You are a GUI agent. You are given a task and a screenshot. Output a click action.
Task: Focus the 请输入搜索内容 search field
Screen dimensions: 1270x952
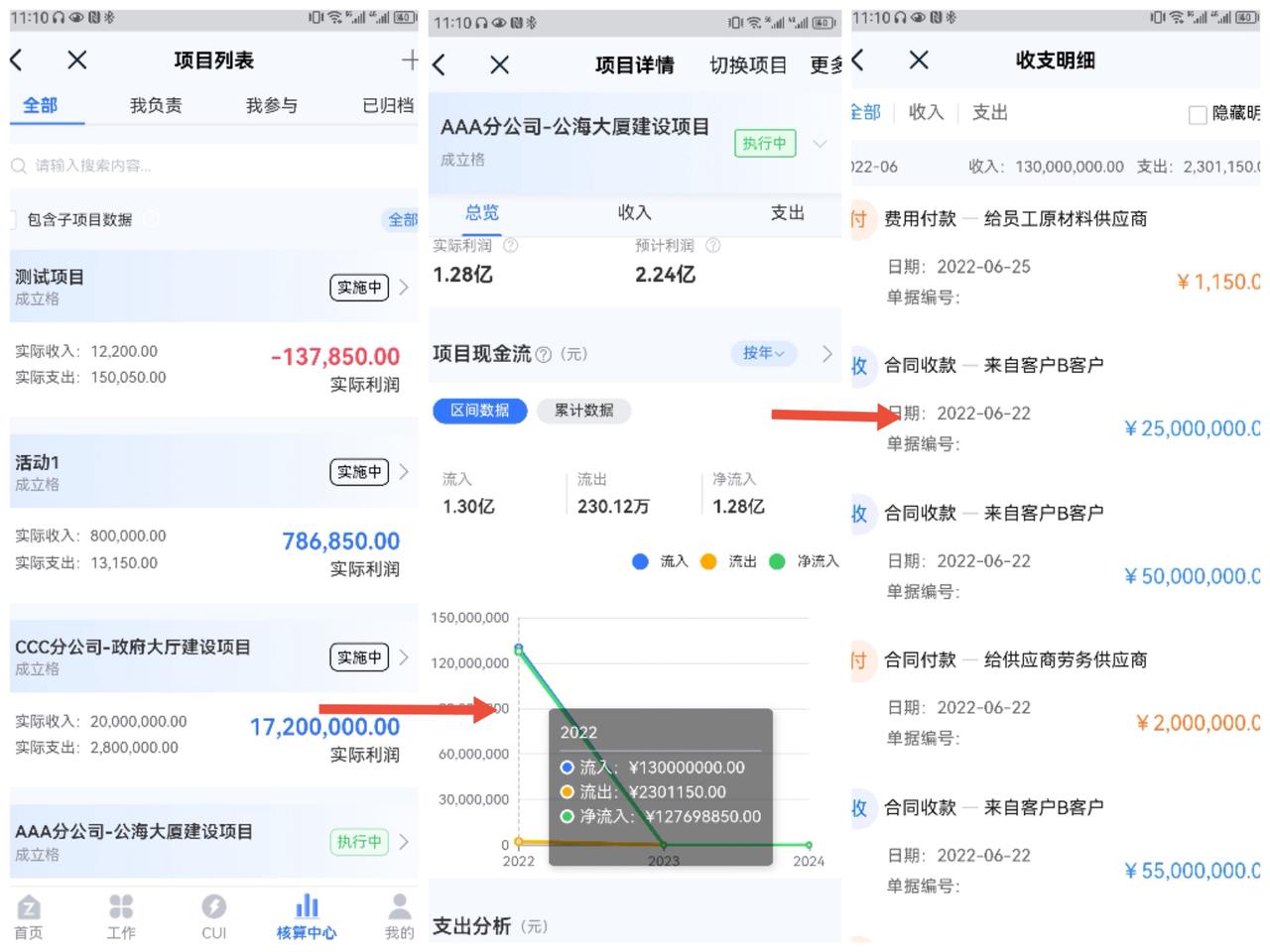213,166
